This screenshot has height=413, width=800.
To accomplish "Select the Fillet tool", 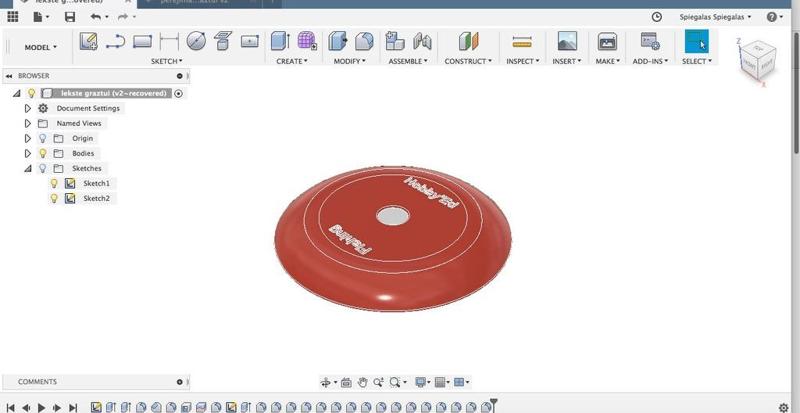I will [364, 41].
